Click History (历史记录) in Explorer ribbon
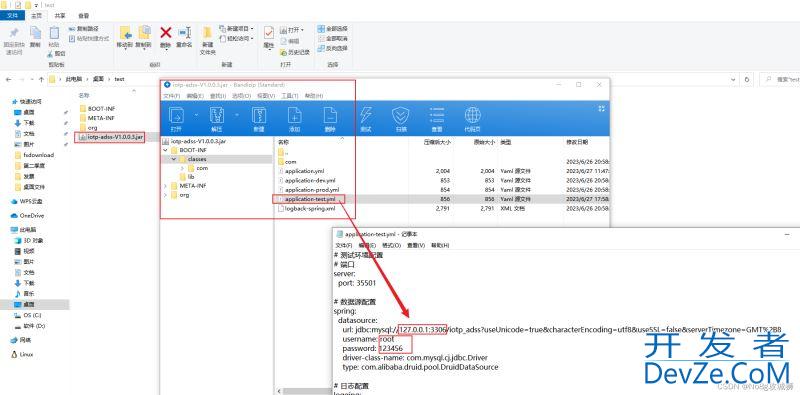The width and height of the screenshot is (800, 395). 295,52
